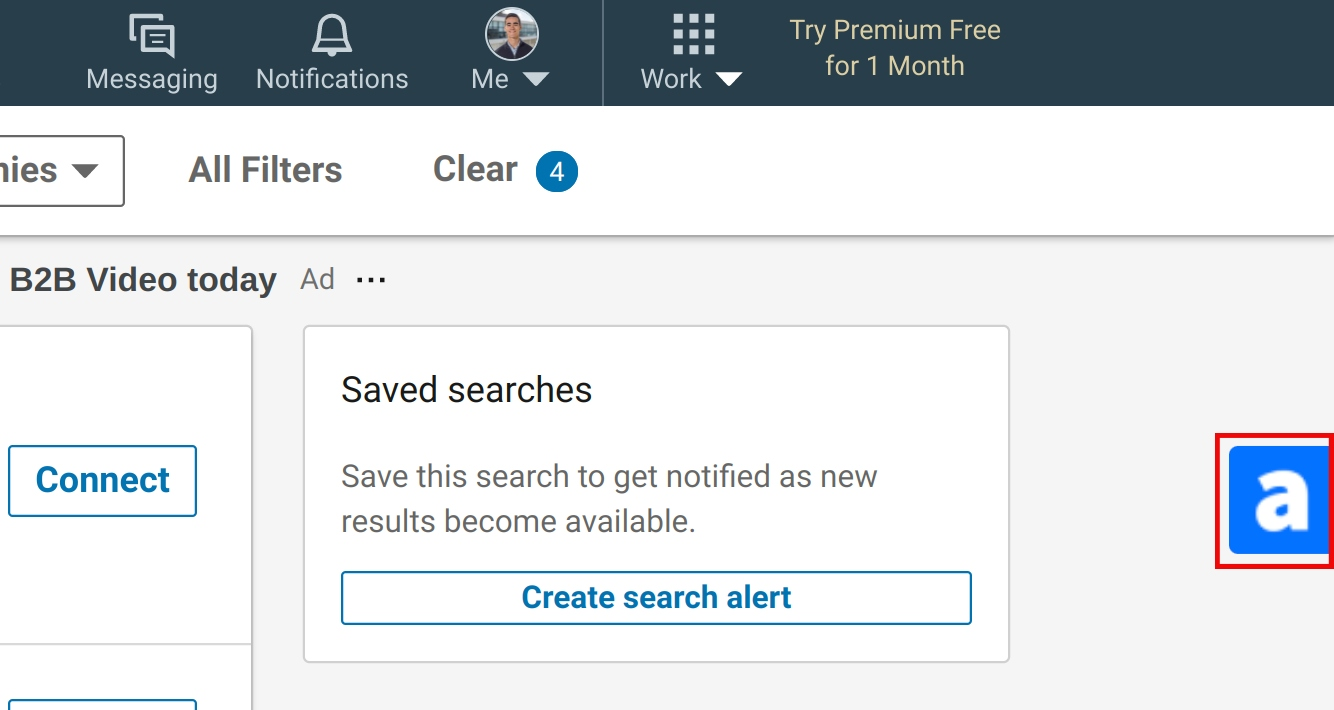Image resolution: width=1334 pixels, height=710 pixels.
Task: Open the All Filters panel
Action: point(265,170)
